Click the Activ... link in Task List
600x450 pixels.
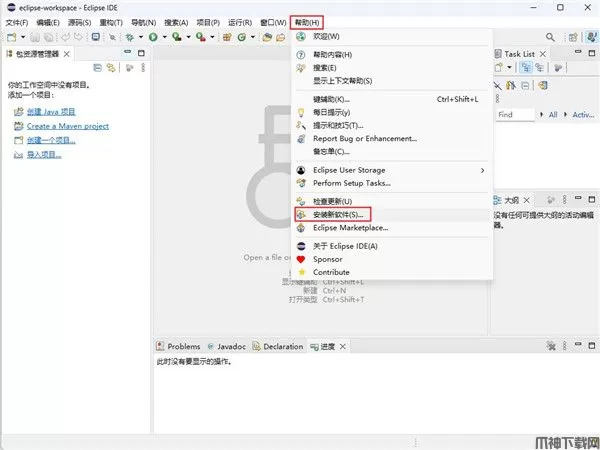coord(583,114)
